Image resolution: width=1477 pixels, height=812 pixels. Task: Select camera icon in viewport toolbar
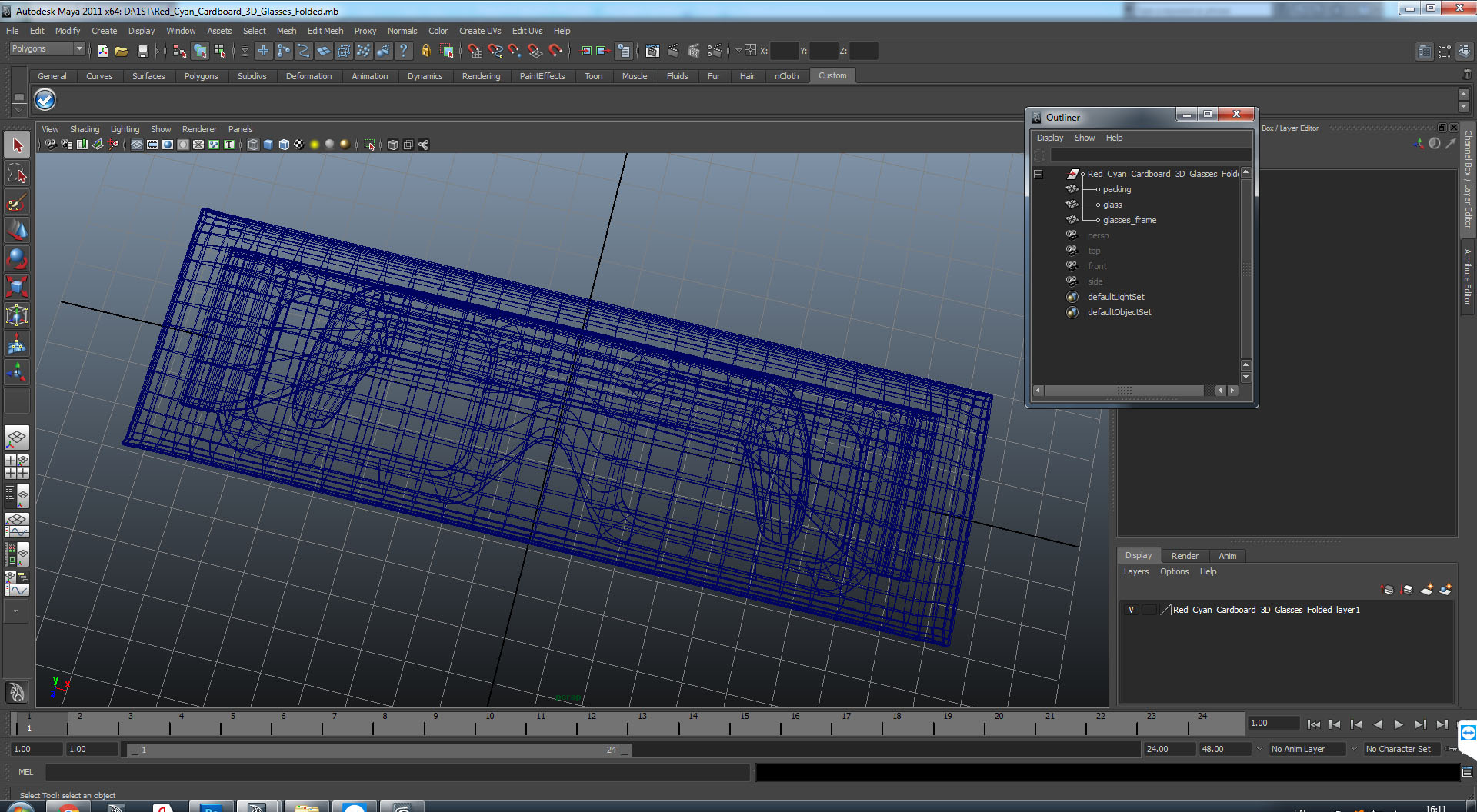[51, 145]
